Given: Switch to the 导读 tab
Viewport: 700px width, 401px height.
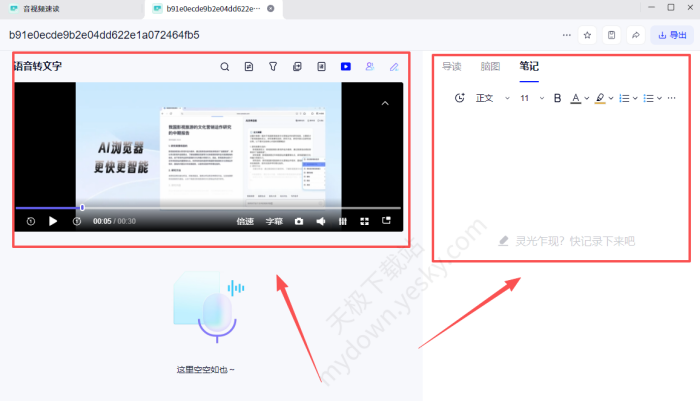Looking at the screenshot, I should [x=451, y=67].
